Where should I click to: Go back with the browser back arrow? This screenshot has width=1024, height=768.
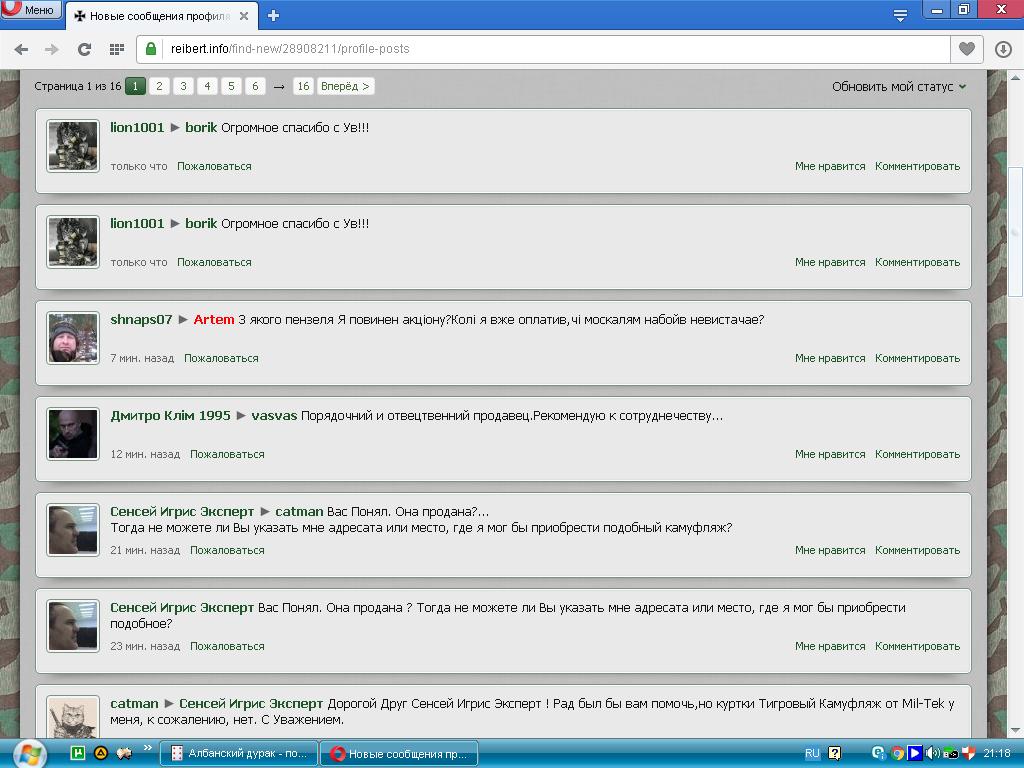tap(21, 49)
